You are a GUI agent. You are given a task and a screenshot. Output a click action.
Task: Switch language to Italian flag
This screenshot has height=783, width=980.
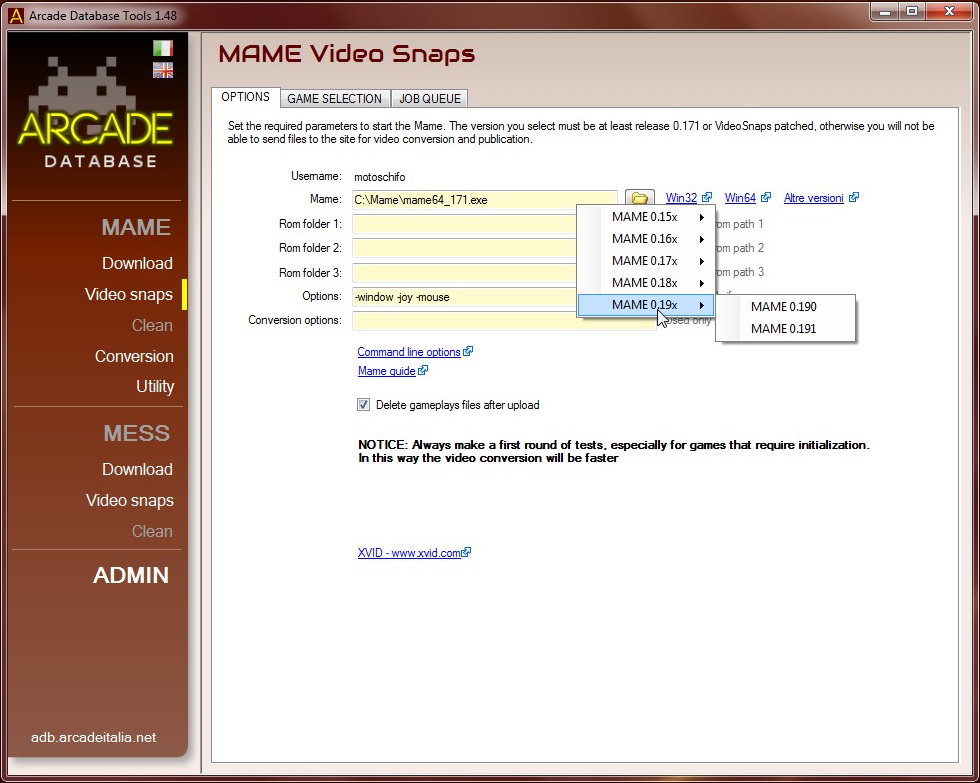pyautogui.click(x=162, y=48)
